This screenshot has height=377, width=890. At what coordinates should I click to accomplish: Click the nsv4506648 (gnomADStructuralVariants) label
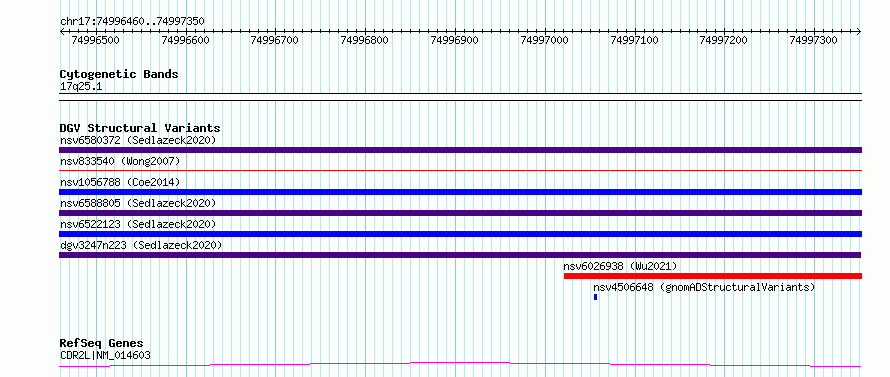704,287
